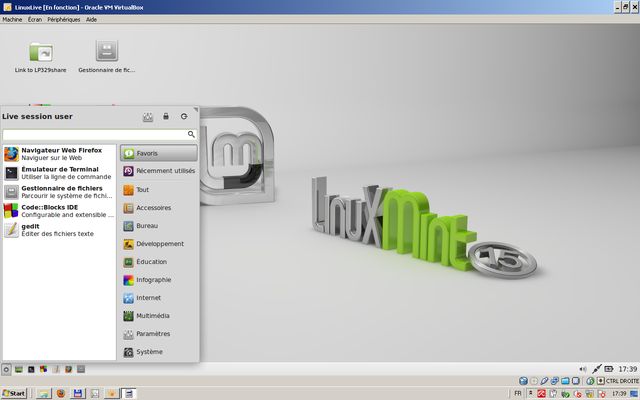The height and width of the screenshot is (400, 640).
Task: Click VirtualBox USB devices status icon
Action: [544, 381]
